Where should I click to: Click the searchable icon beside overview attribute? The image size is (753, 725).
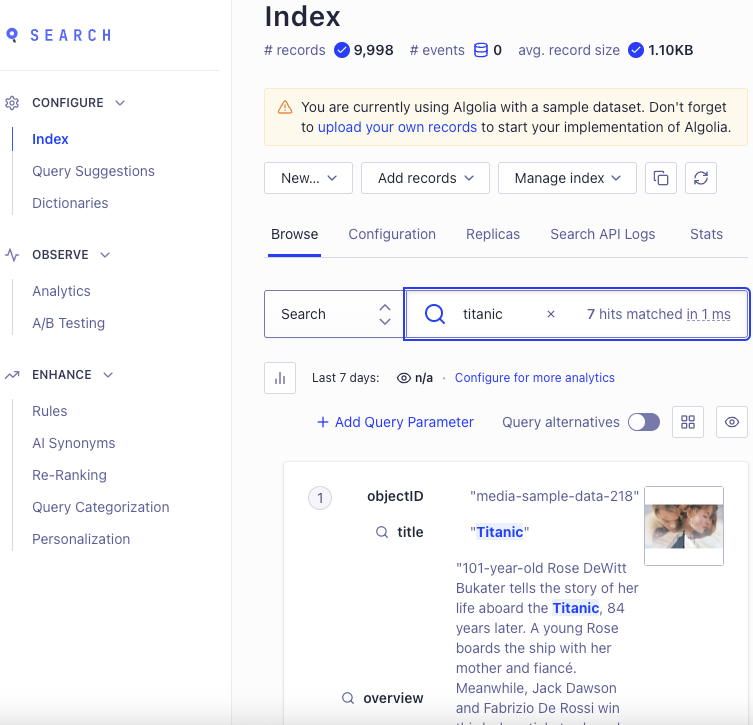(x=348, y=698)
